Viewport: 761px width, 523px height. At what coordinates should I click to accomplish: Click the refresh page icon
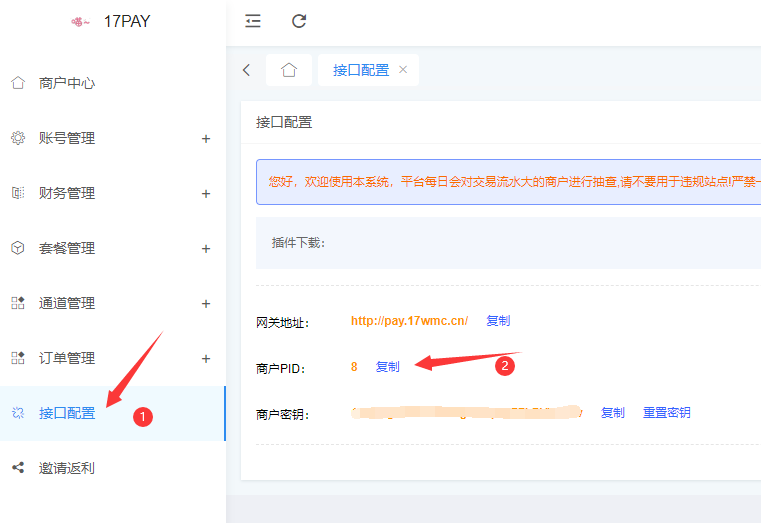pos(299,21)
